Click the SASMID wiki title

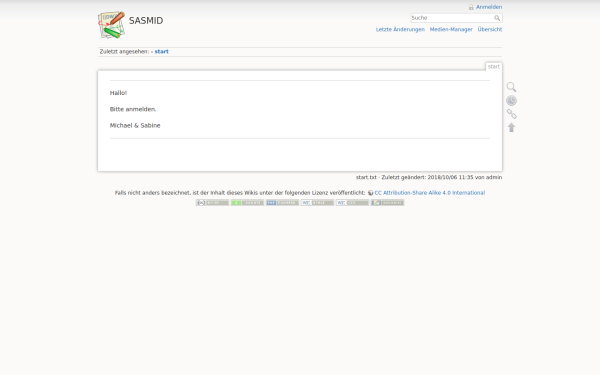coord(146,21)
